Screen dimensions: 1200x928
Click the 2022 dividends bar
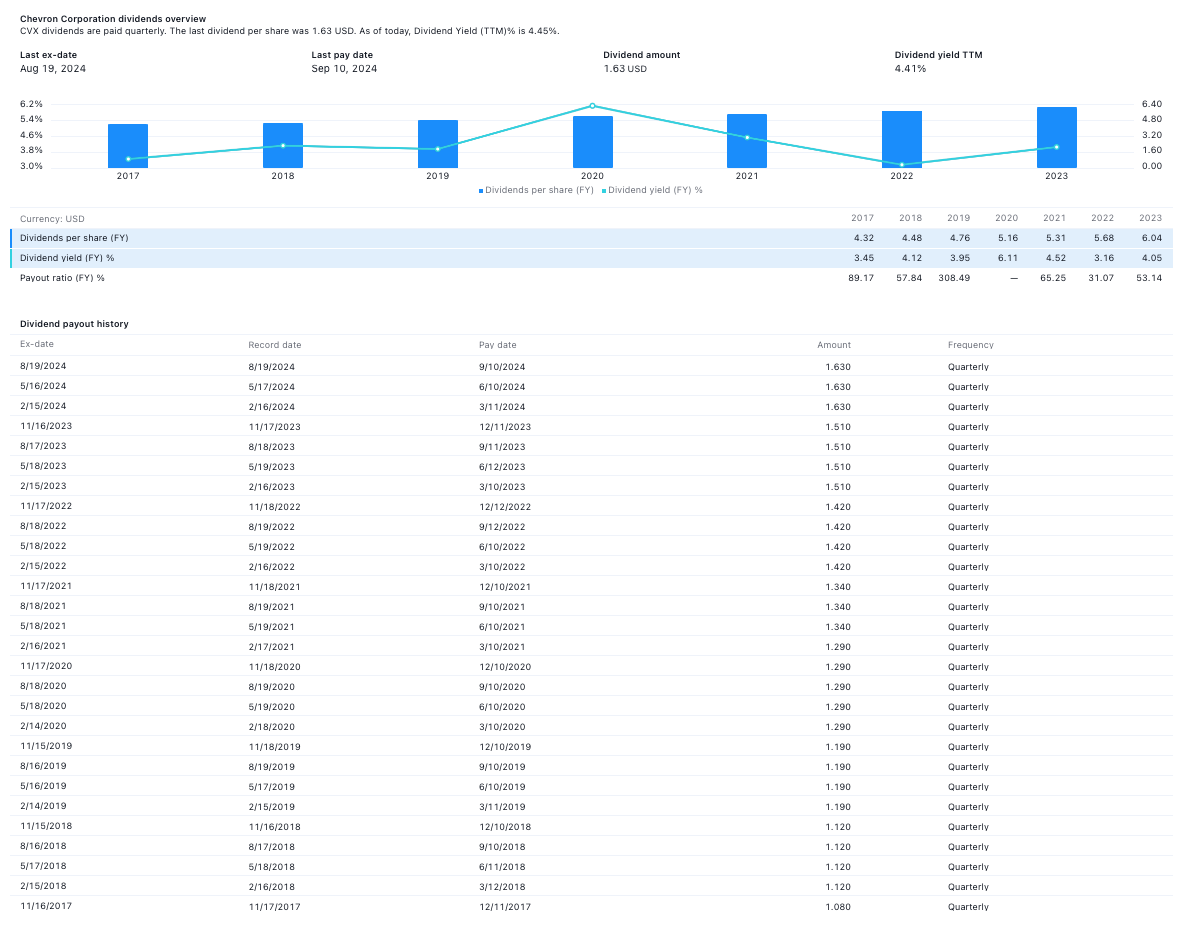(902, 139)
